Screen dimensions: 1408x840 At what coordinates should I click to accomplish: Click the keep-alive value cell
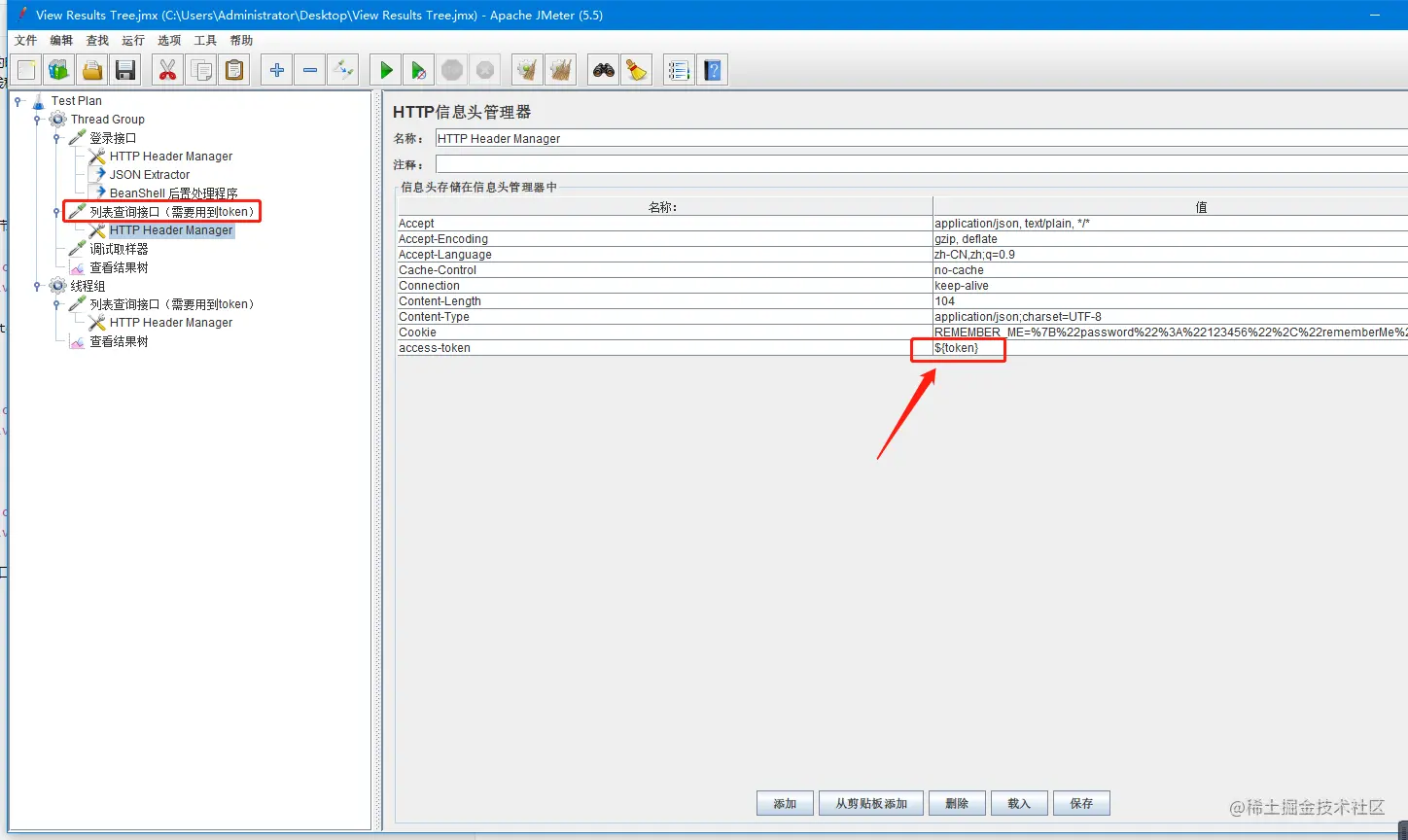pos(1171,286)
